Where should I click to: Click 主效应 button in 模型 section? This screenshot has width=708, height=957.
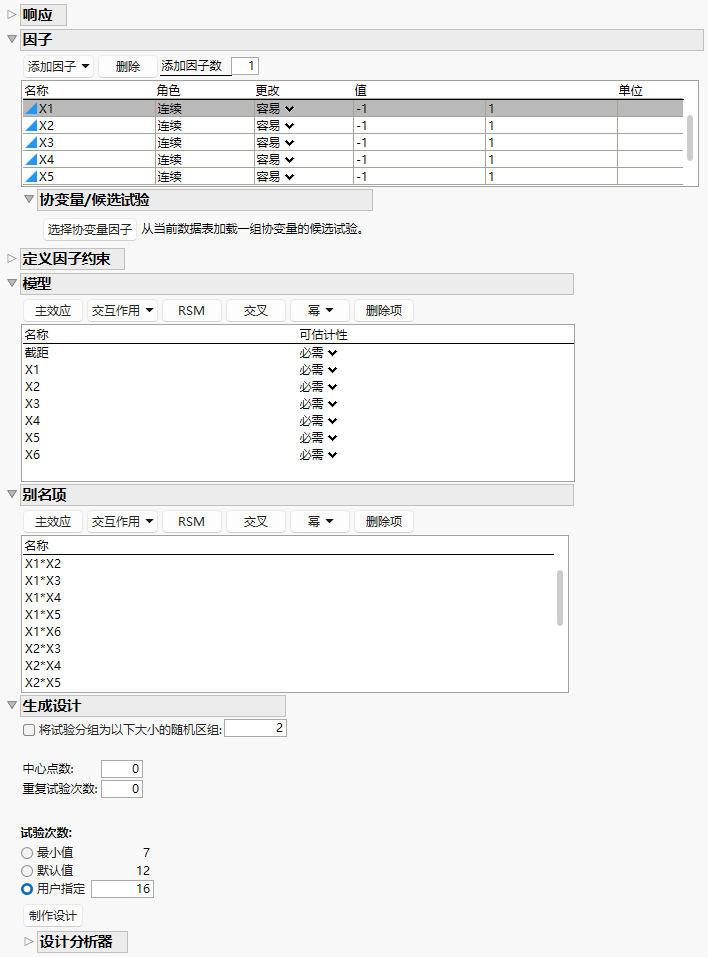tap(52, 311)
